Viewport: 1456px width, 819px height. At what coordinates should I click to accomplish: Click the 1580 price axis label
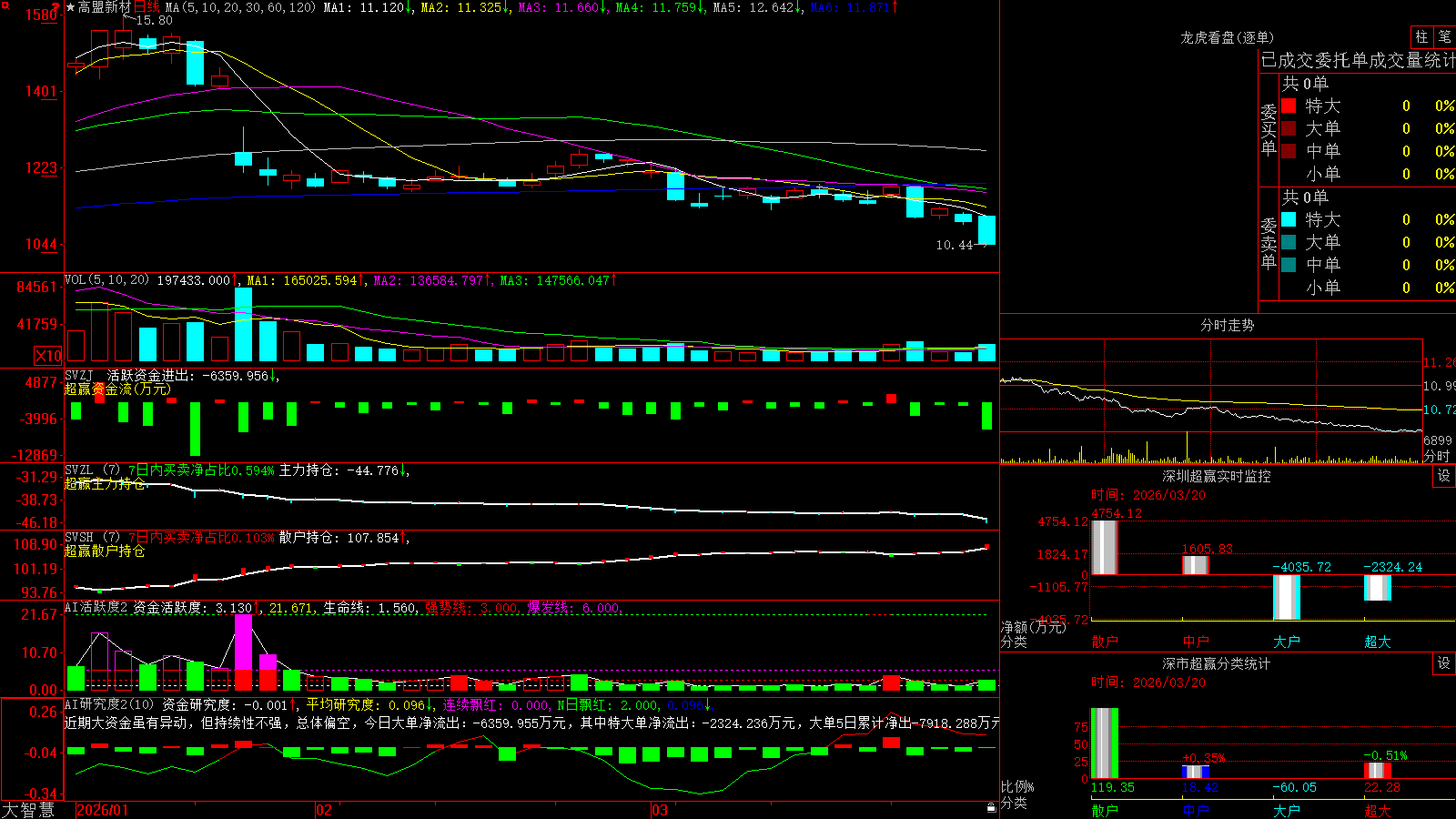(x=42, y=15)
